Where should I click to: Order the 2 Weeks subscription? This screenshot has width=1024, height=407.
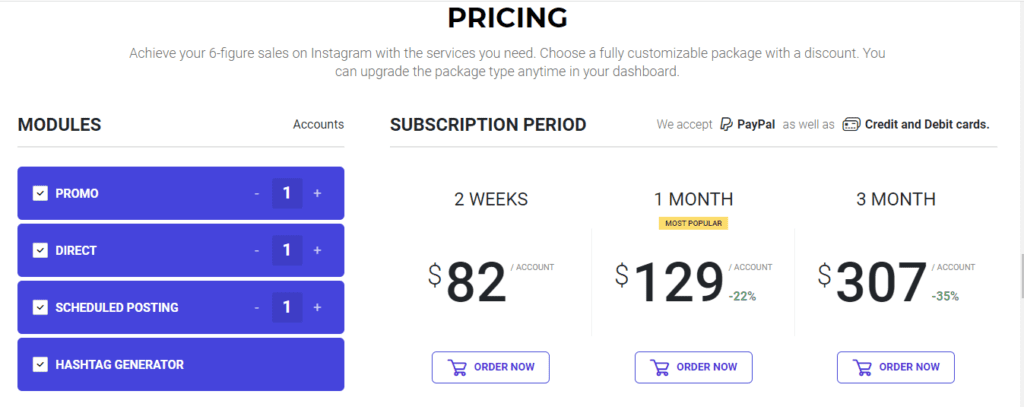tap(491, 367)
